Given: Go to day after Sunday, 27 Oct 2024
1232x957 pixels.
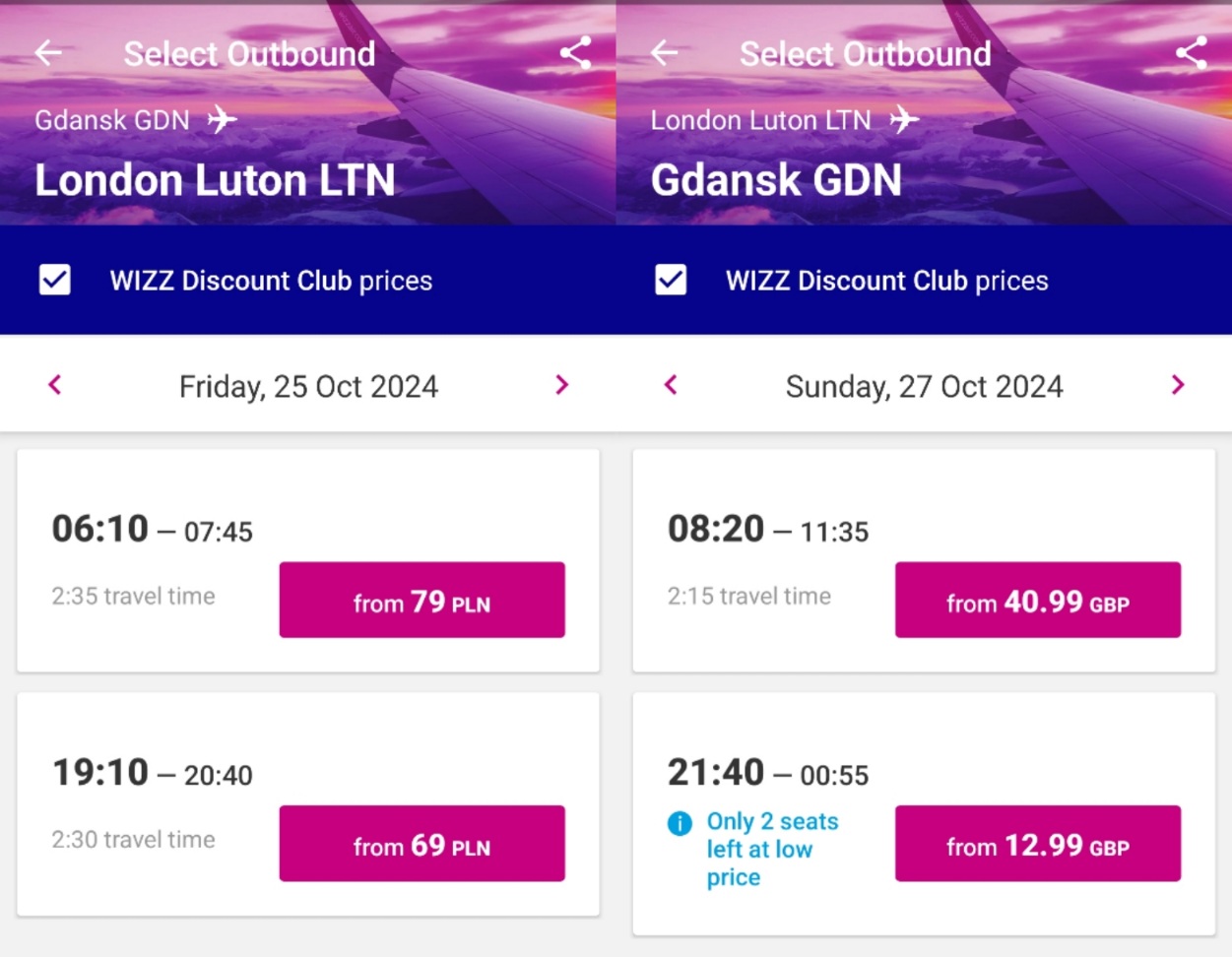Looking at the screenshot, I should point(1178,385).
